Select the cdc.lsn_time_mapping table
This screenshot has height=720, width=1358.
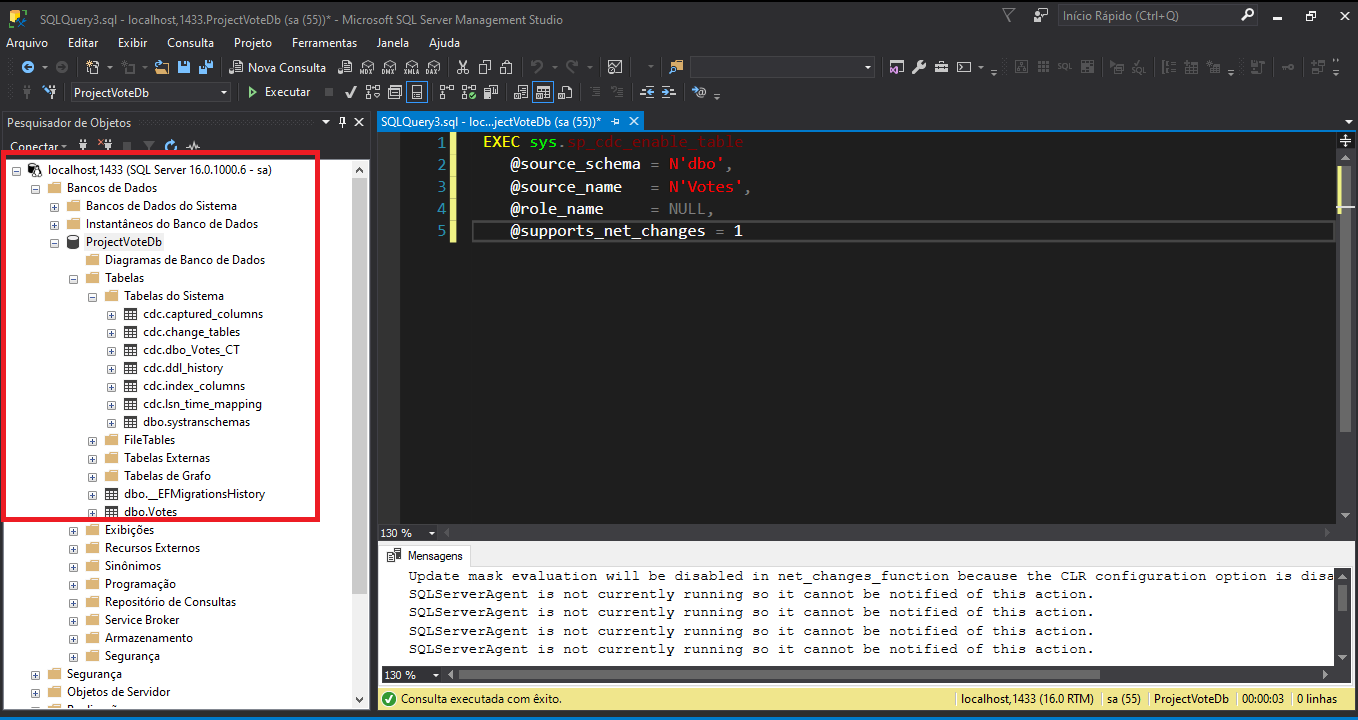(202, 404)
